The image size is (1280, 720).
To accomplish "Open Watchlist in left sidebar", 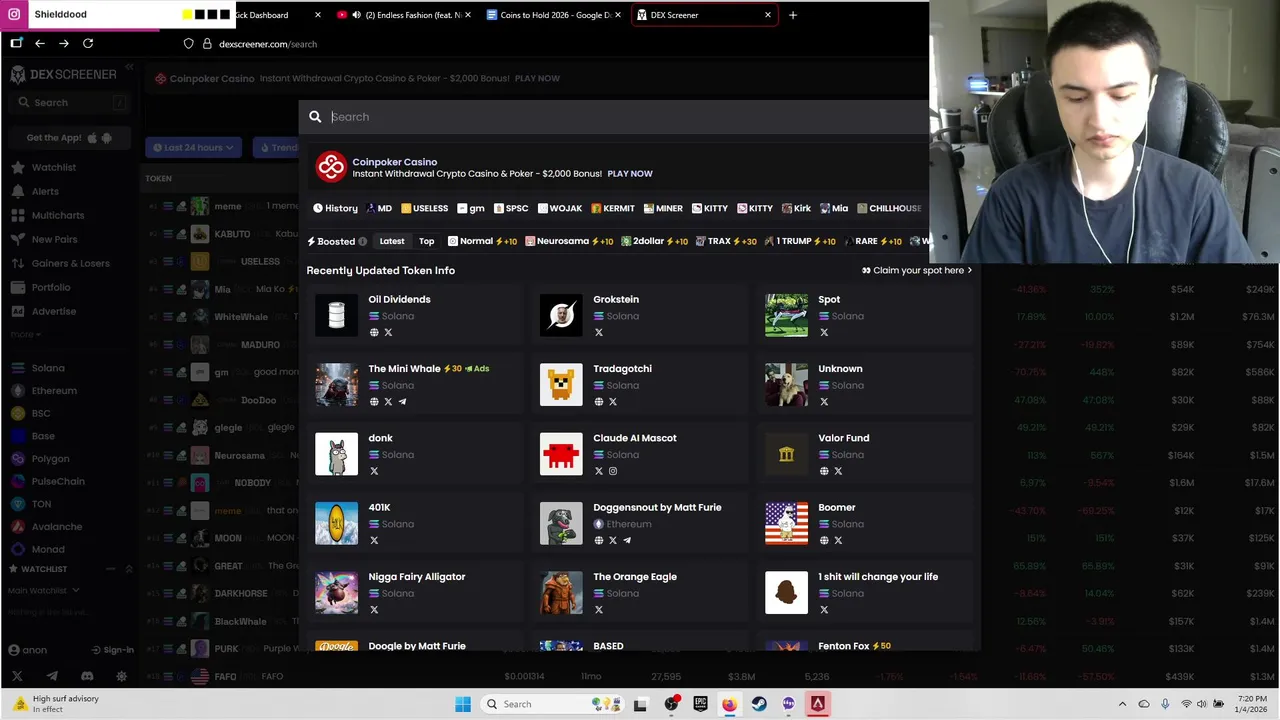I will tap(54, 167).
